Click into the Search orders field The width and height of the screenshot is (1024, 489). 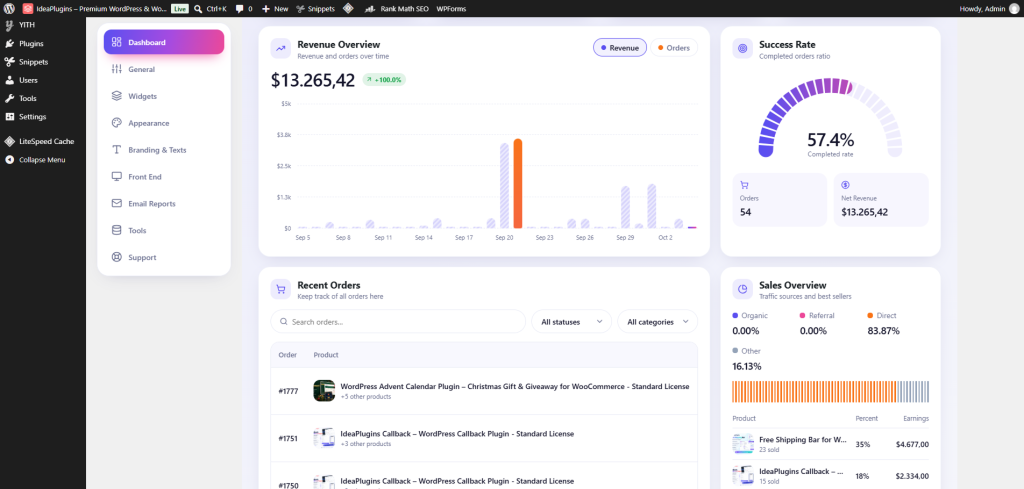click(x=398, y=321)
